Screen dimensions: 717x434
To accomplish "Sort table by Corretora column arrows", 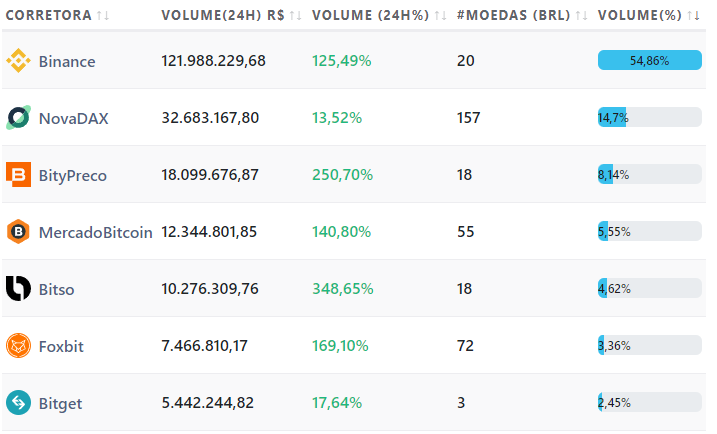I will coord(102,16).
